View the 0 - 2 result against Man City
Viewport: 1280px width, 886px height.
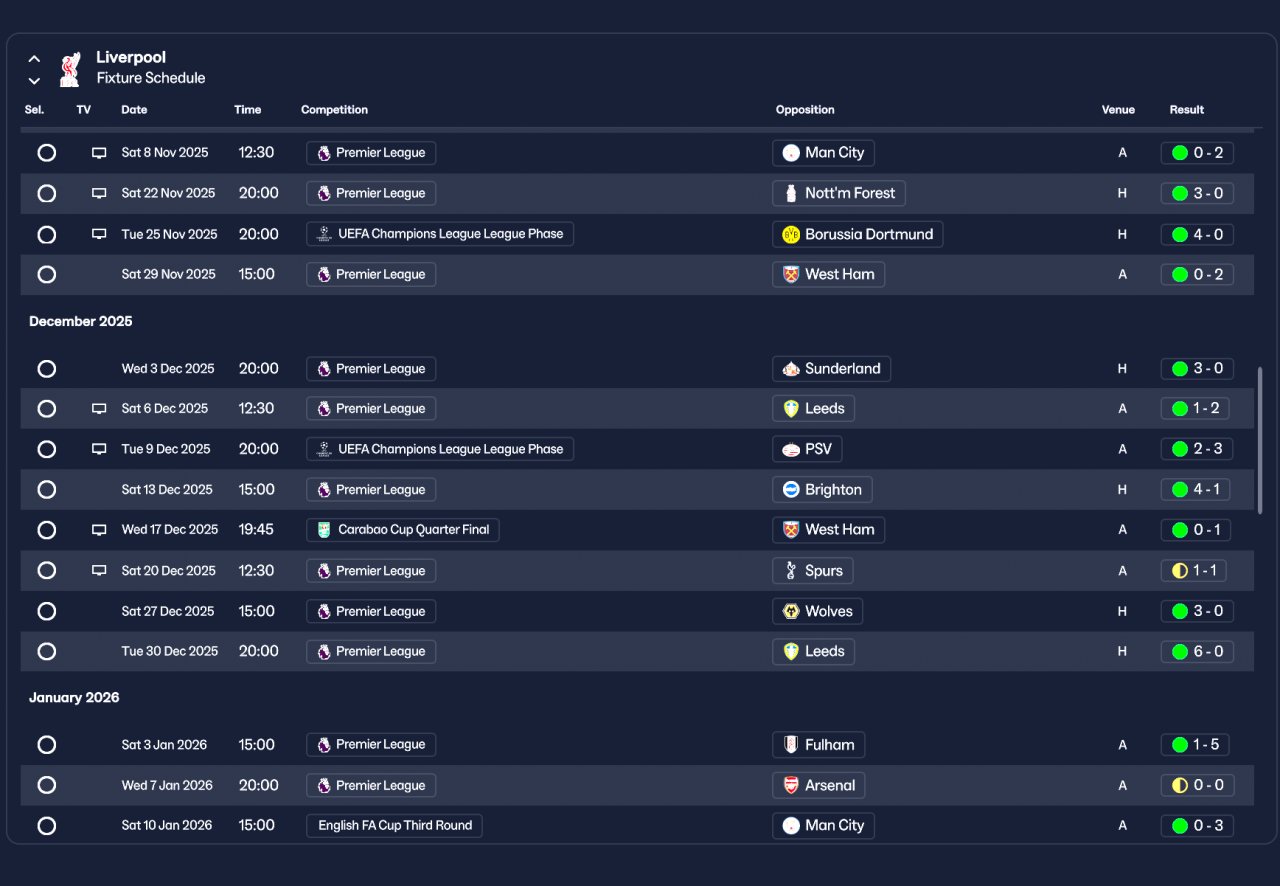[x=1197, y=153]
